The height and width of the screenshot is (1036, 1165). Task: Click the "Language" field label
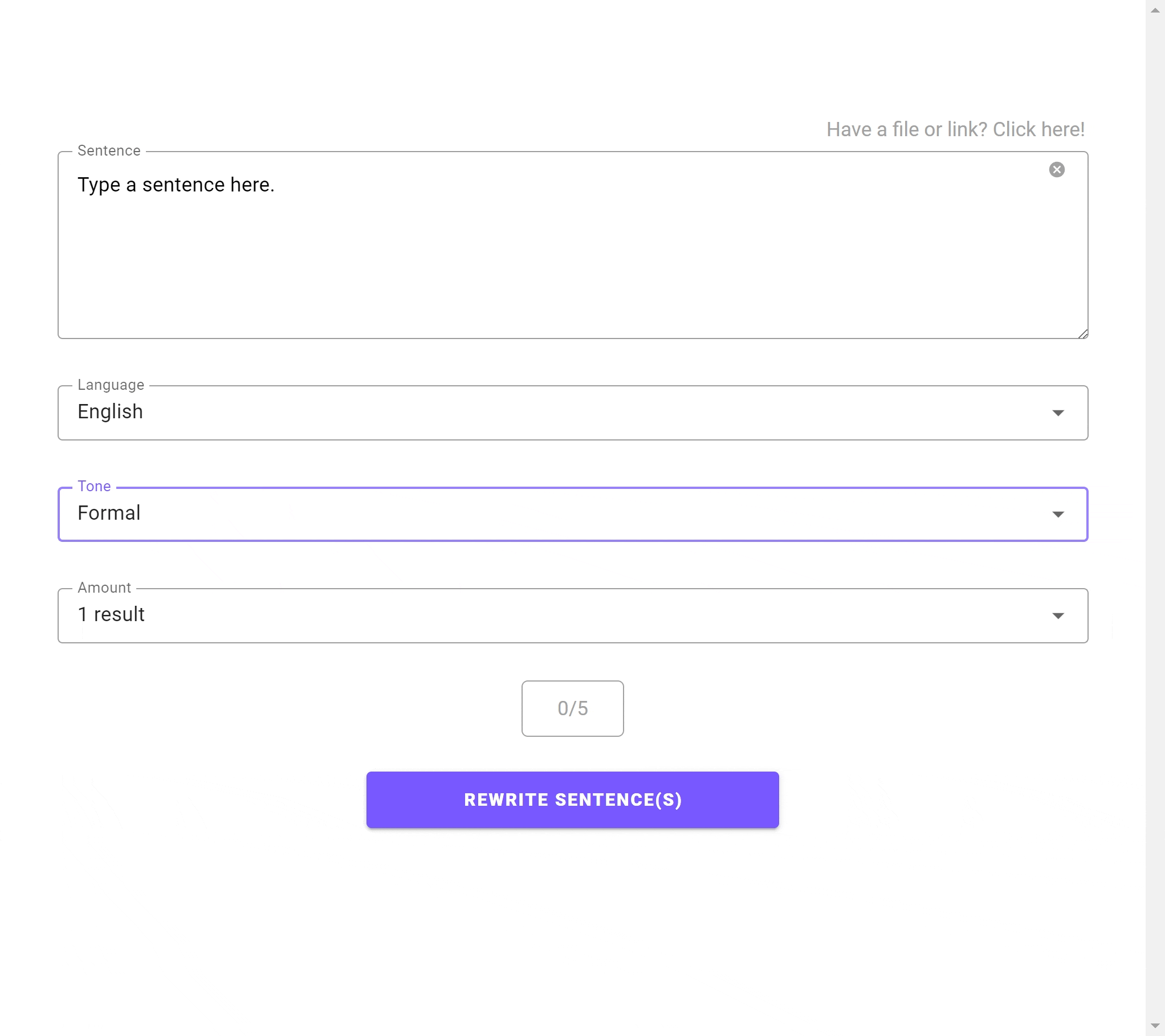click(x=111, y=385)
